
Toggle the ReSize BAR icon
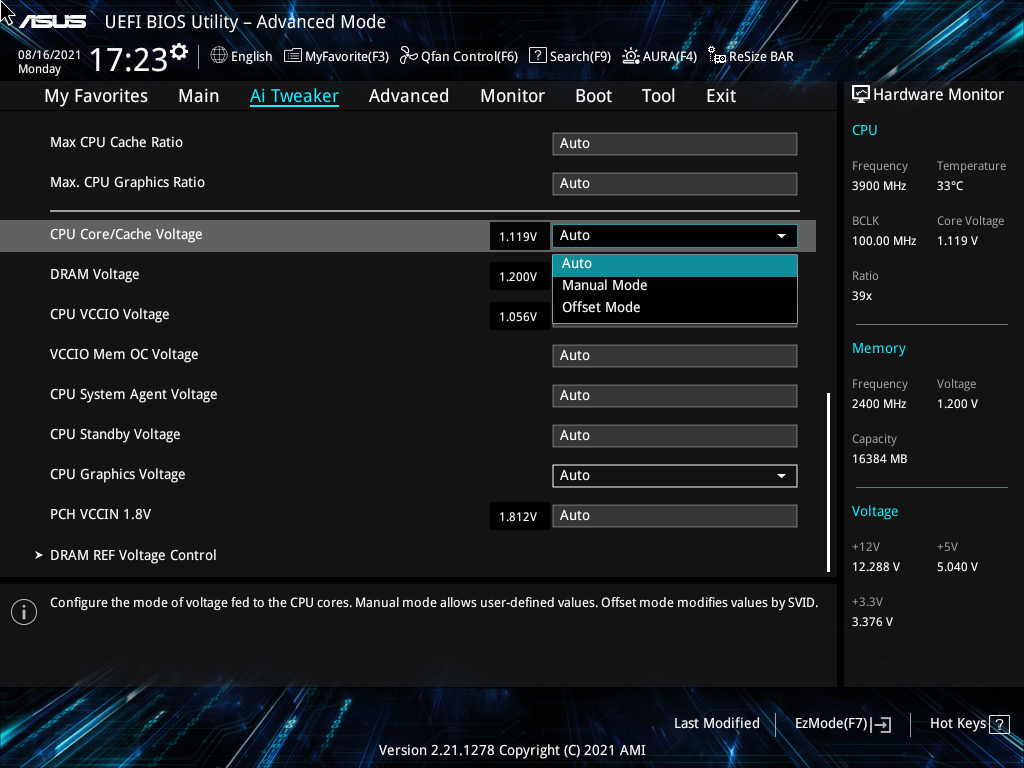tap(717, 56)
